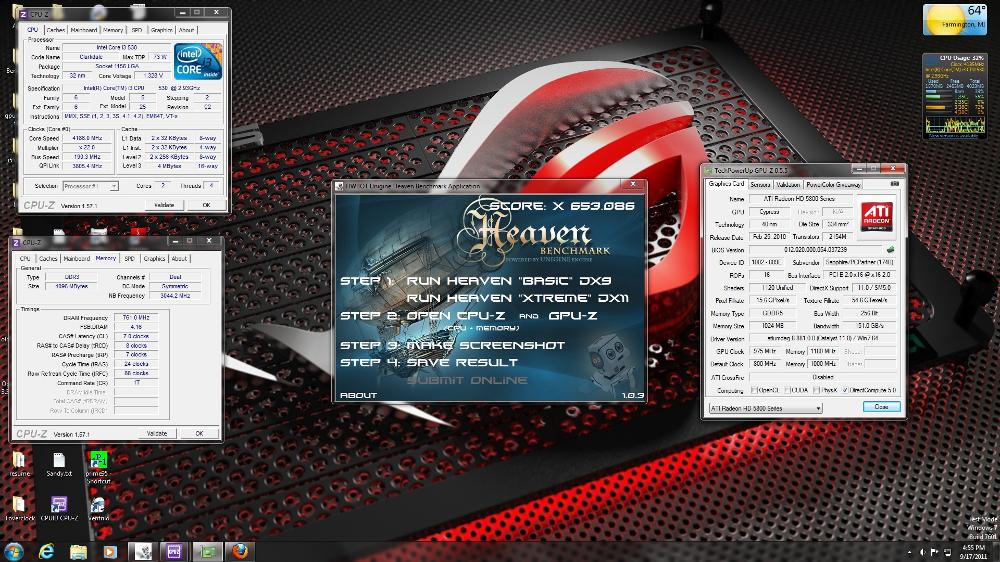
Task: Open the Sandy.txt file icon
Action: point(59,464)
